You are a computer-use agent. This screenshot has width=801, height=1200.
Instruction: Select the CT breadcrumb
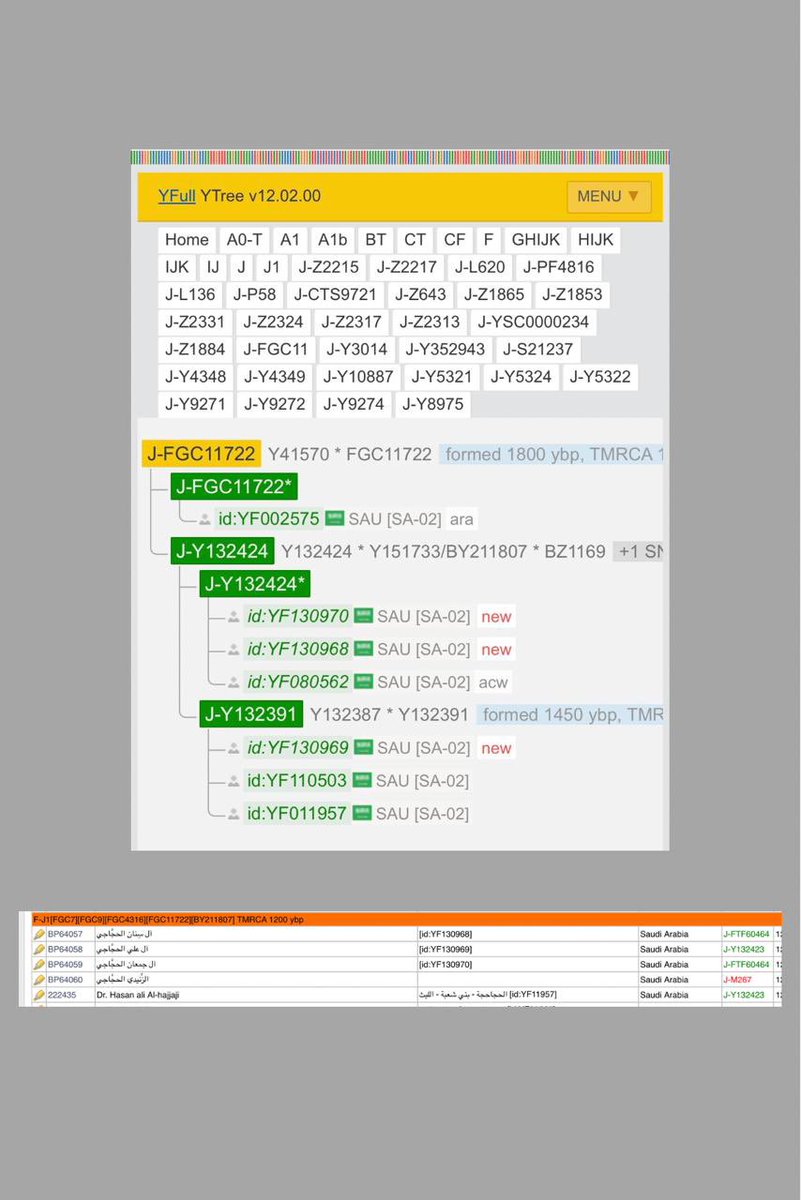(415, 240)
